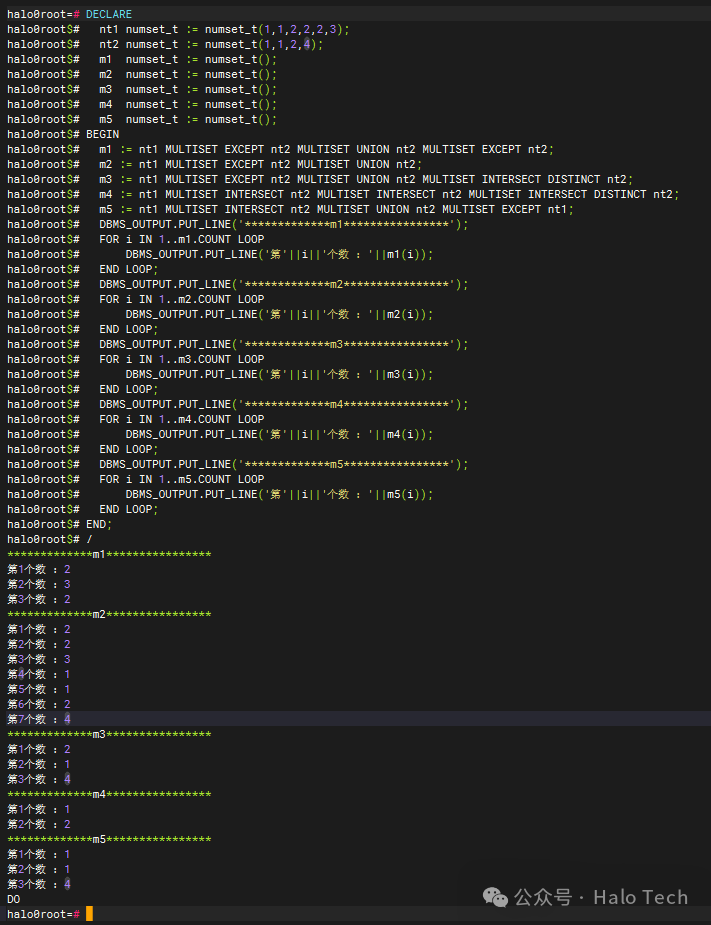Select the m4 := assignment statement
This screenshot has width=711, height=925.
point(389,195)
